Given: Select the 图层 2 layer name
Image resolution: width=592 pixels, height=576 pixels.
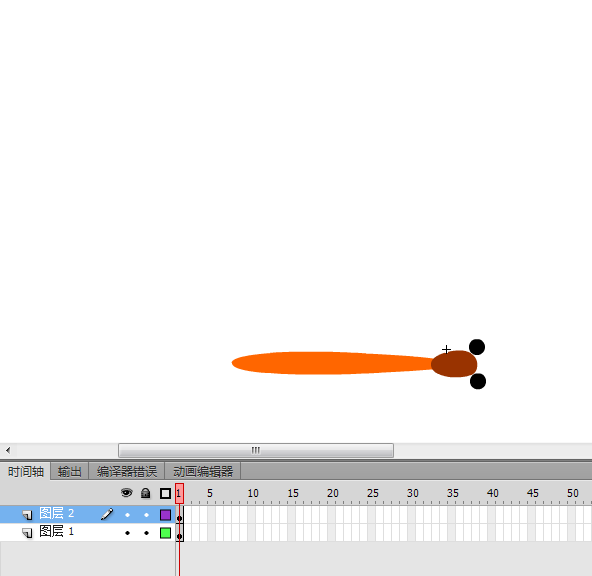Looking at the screenshot, I should pos(57,514).
